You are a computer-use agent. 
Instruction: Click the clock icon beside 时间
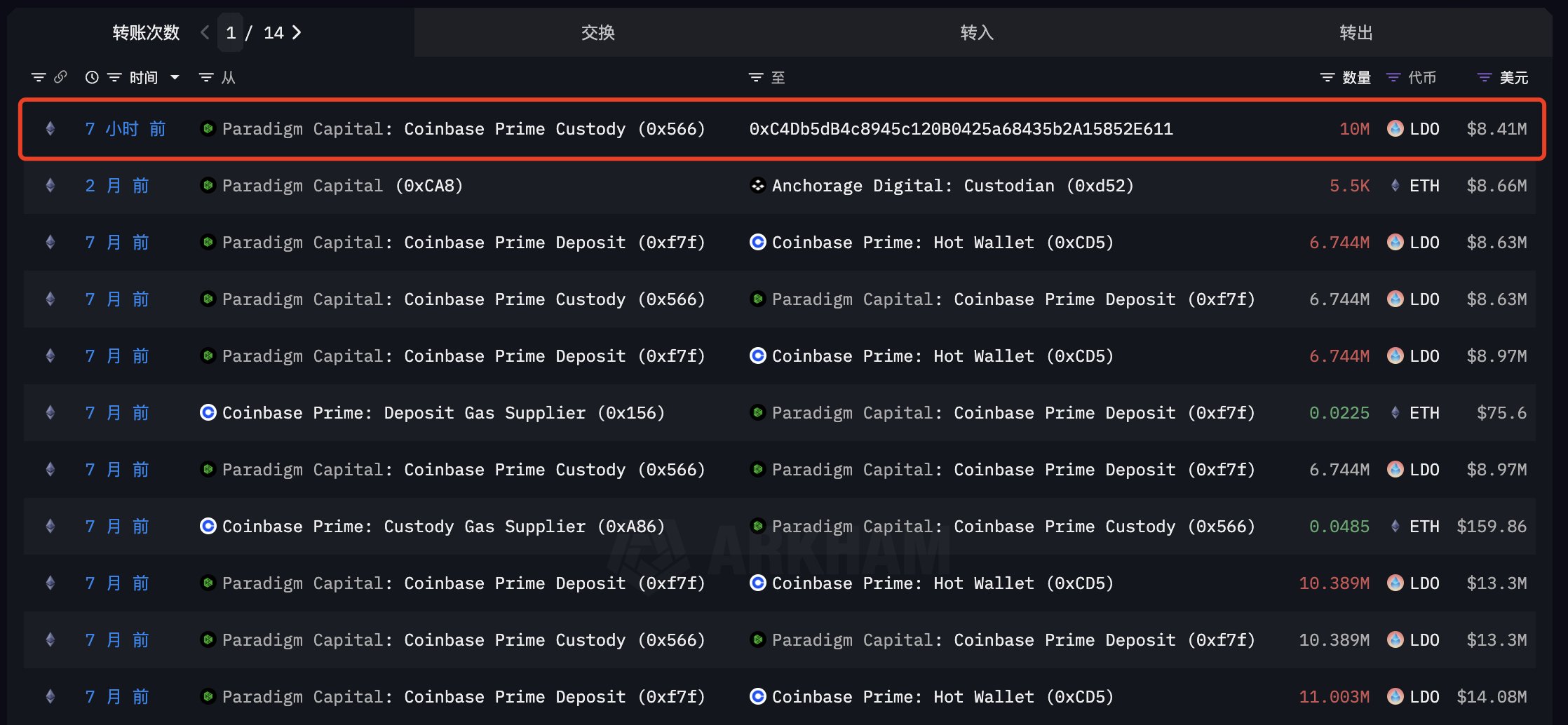click(92, 77)
